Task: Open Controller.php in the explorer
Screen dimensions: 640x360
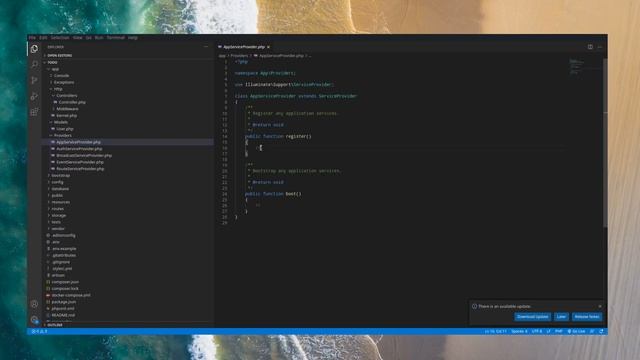Action: (72, 102)
